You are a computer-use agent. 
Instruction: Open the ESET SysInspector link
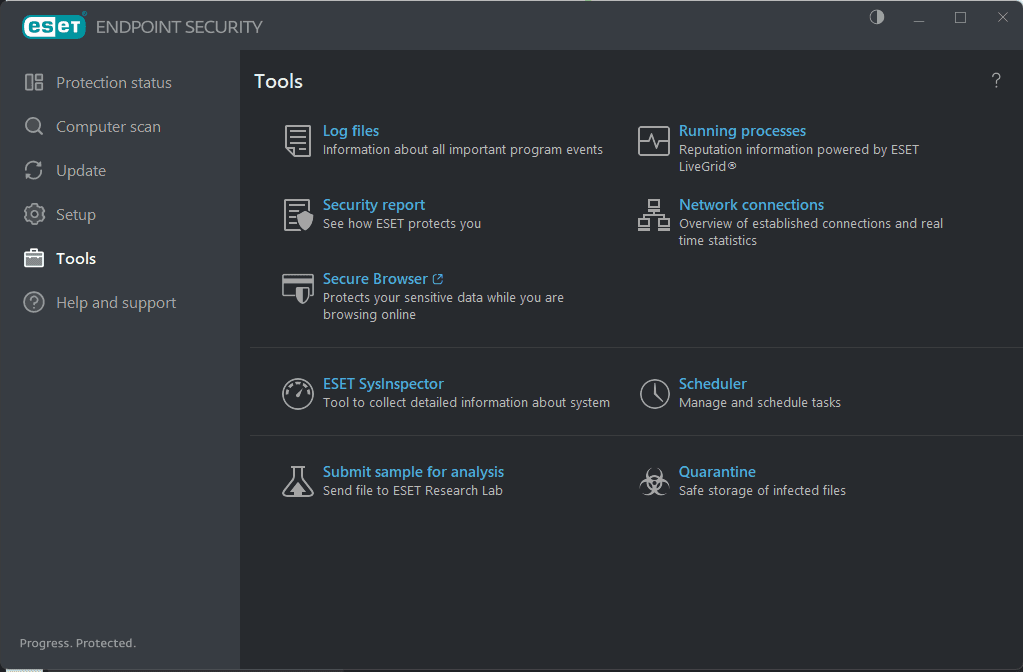(x=384, y=384)
